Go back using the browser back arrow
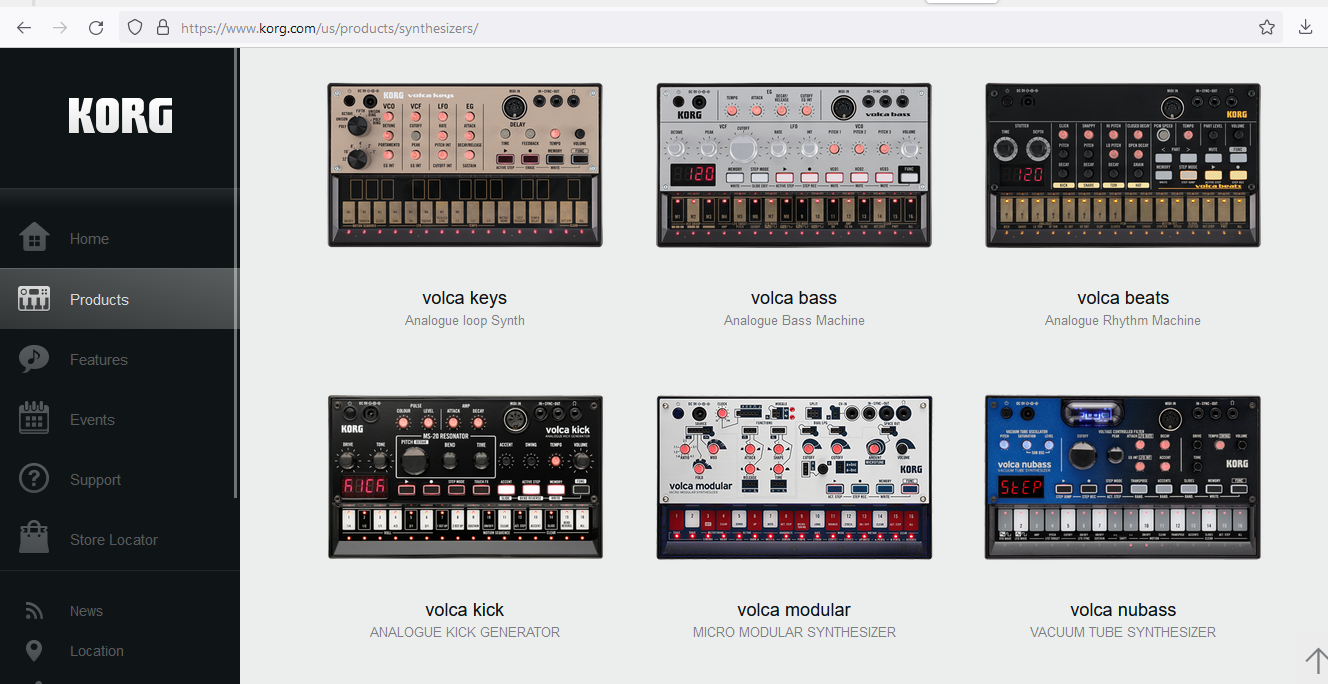 pos(24,28)
